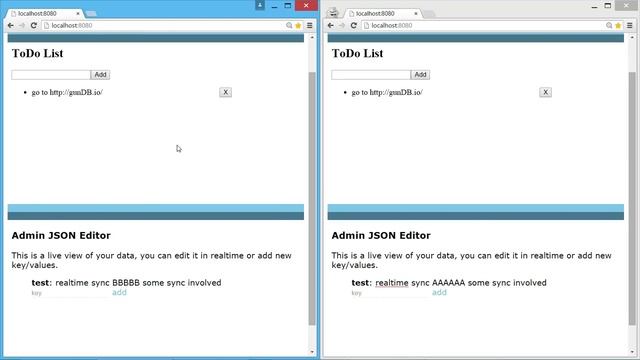Select localhost:8080 tab in right window

coord(382,13)
